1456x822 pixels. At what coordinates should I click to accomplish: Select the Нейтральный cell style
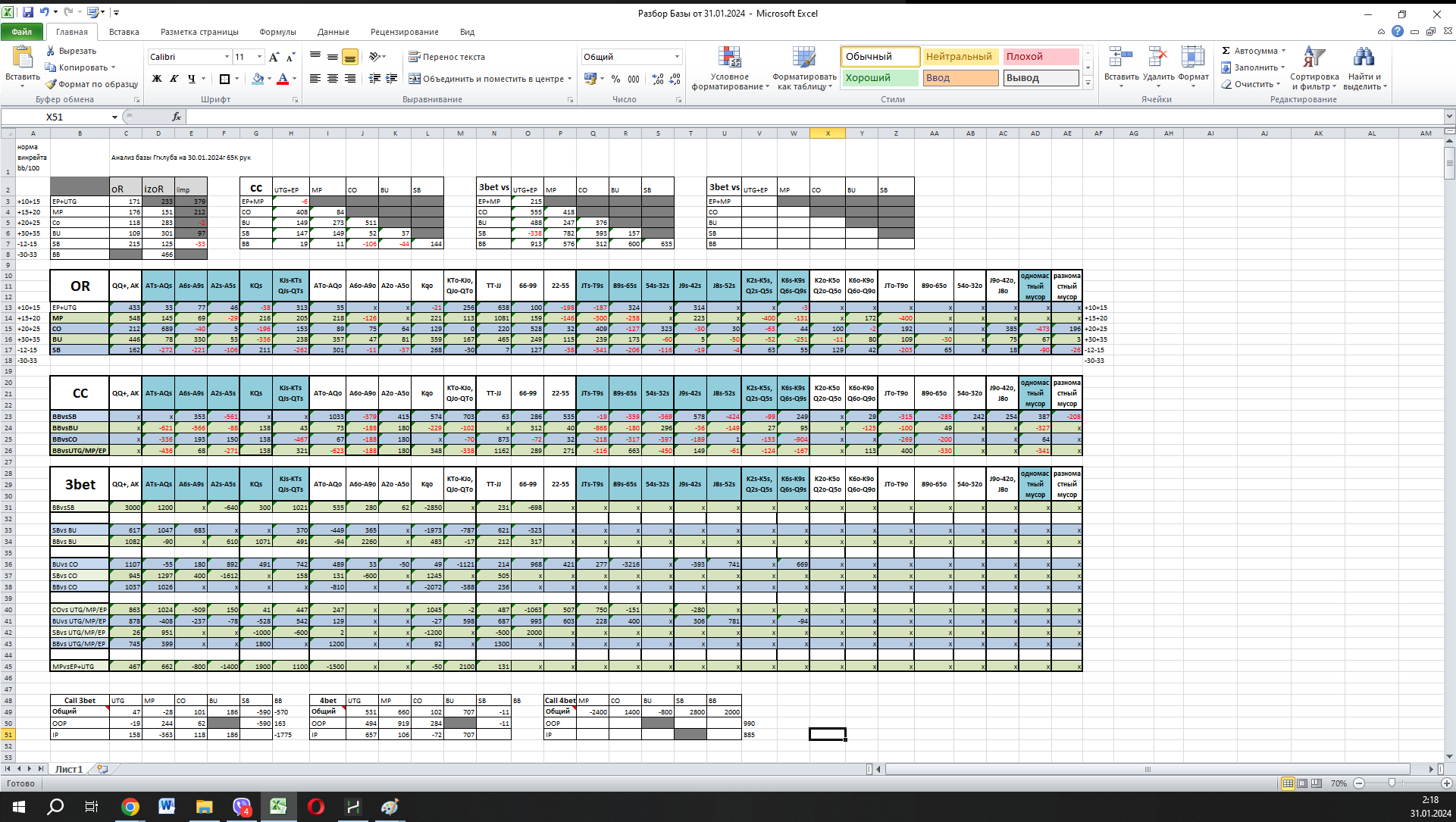click(x=960, y=57)
